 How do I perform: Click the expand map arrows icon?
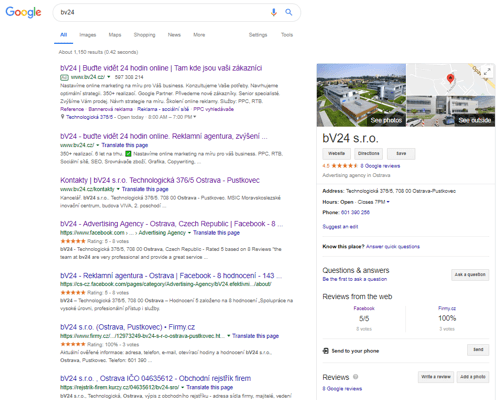click(487, 71)
